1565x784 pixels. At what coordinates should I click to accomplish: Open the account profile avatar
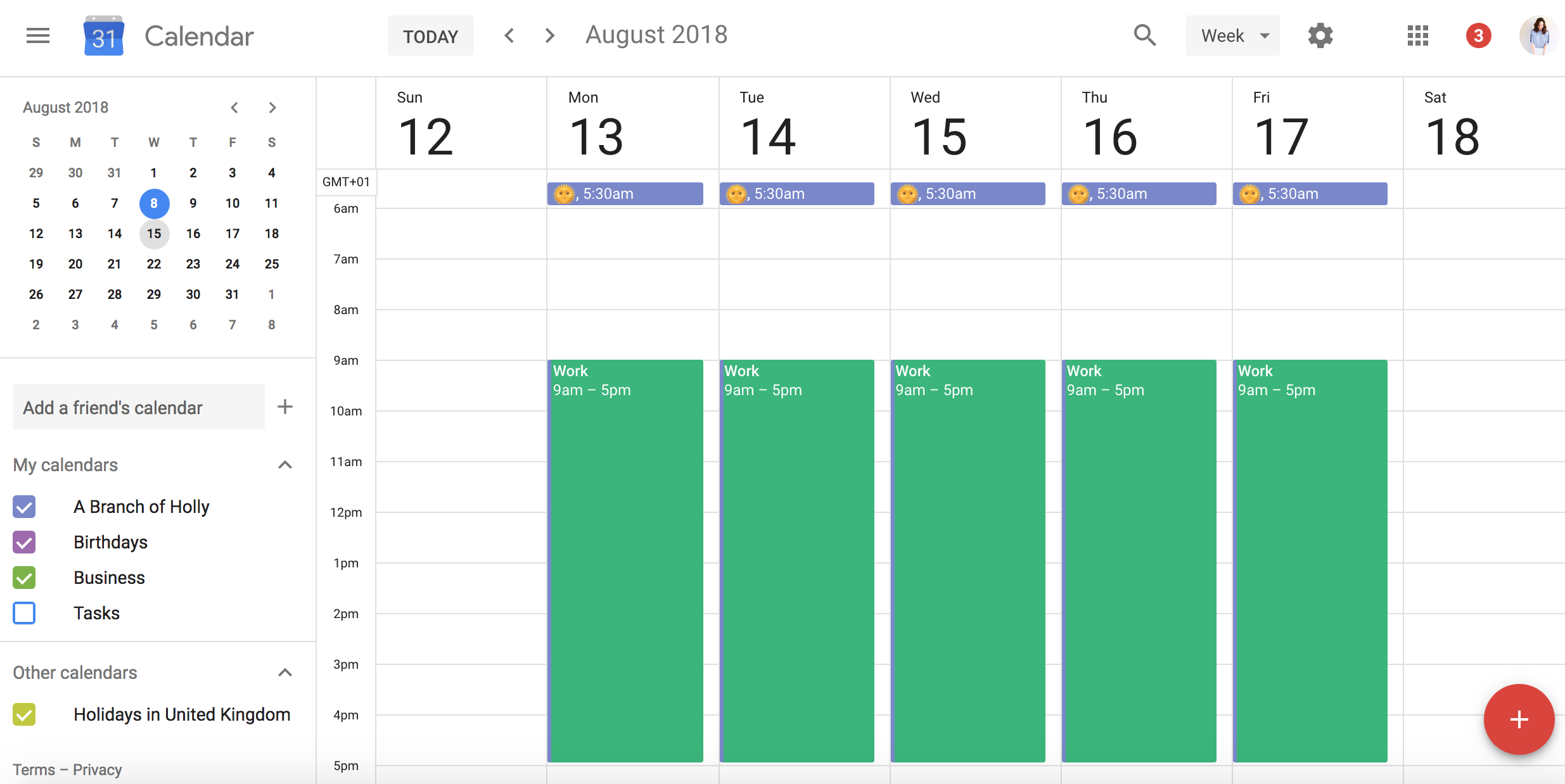(1539, 35)
